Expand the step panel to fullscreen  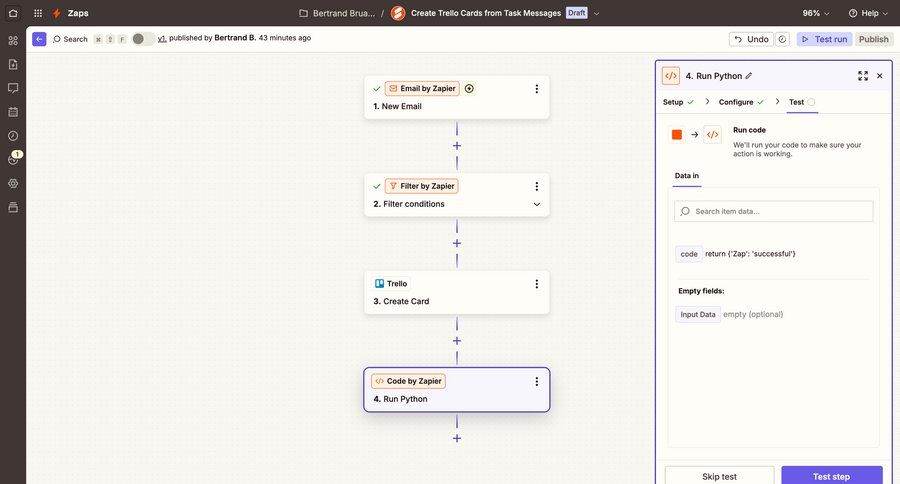863,76
